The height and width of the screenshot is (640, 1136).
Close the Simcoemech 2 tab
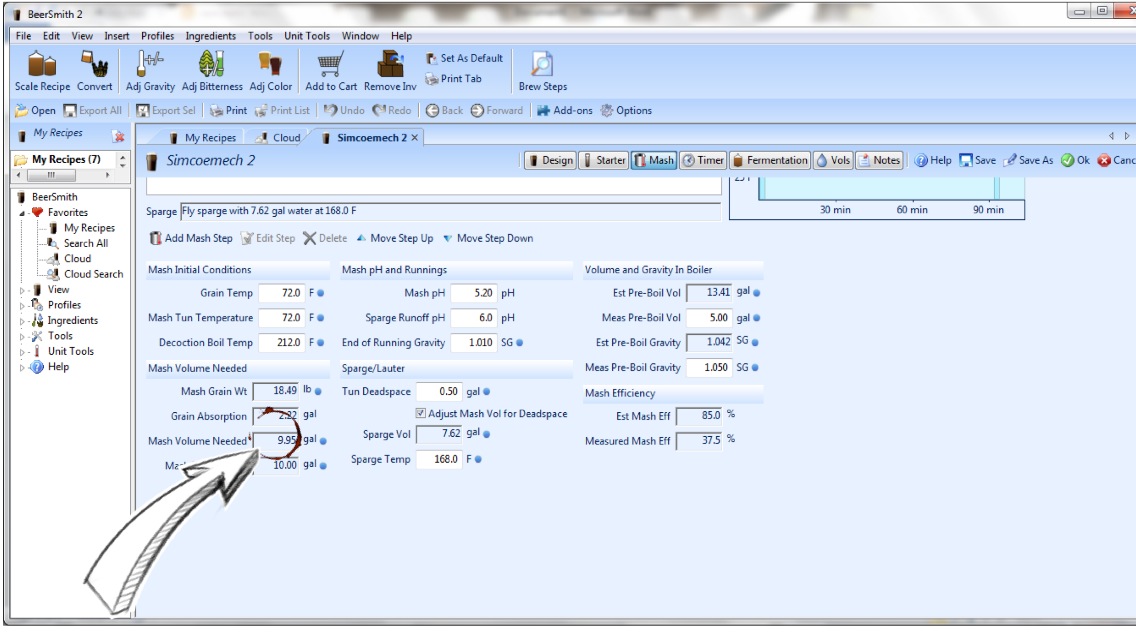[x=415, y=138]
